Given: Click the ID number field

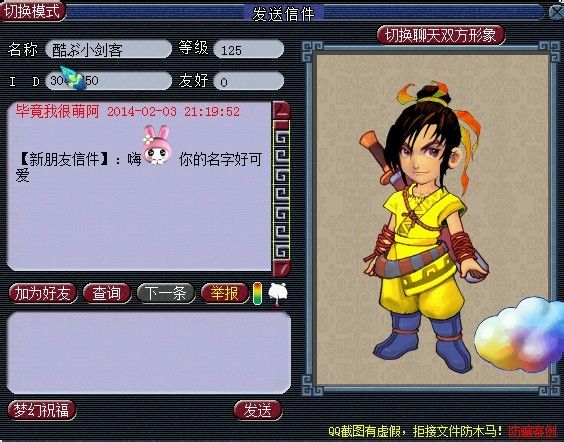Looking at the screenshot, I should (x=109, y=81).
